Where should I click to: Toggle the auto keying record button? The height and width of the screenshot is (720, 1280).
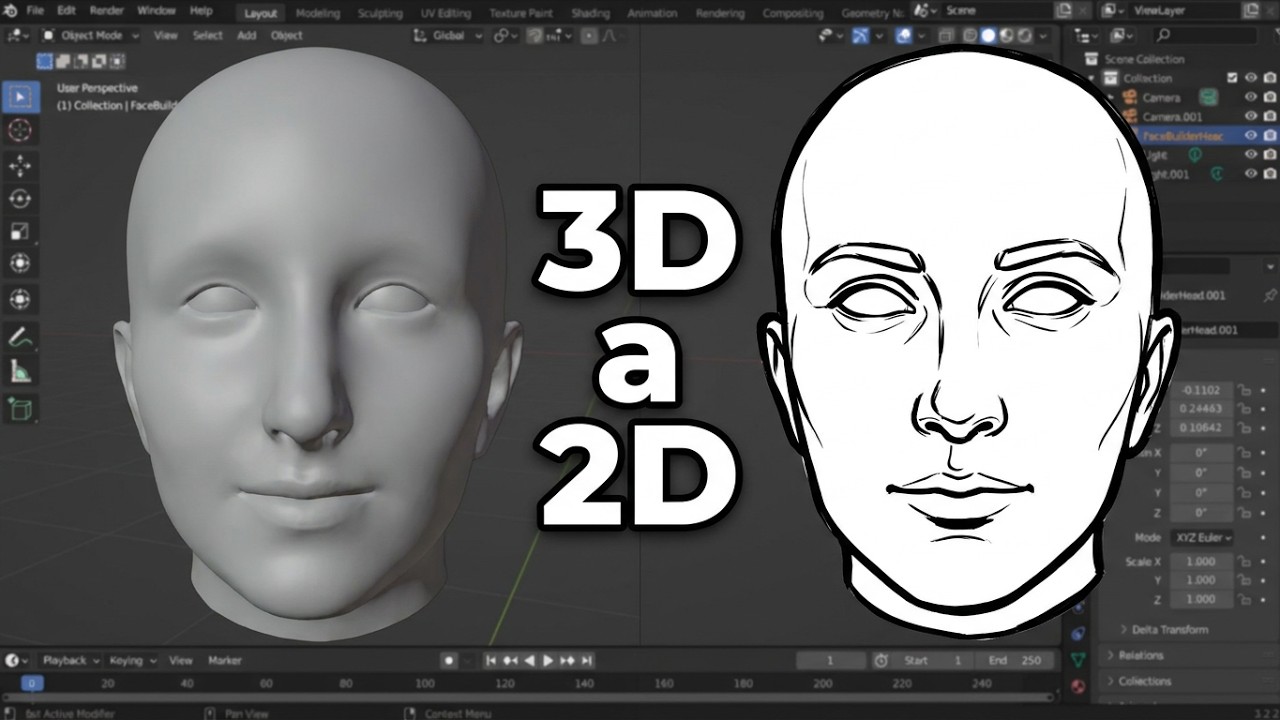pyautogui.click(x=450, y=660)
